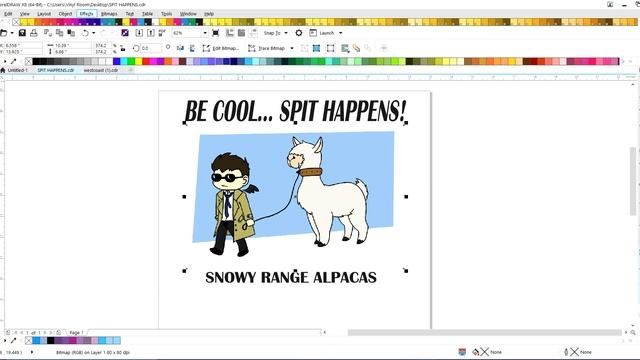Click the Full-screen preview icon
This screenshot has width=640, height=360.
(216, 33)
